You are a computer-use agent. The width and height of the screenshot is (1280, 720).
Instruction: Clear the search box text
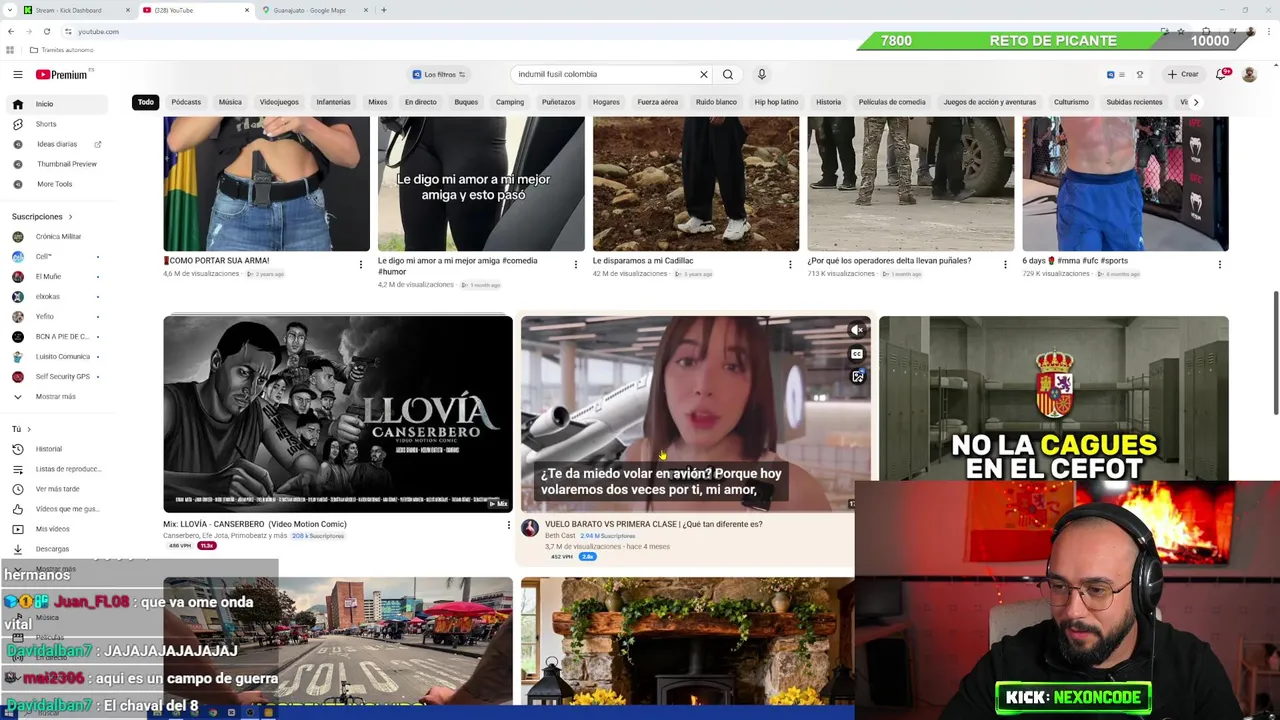coord(704,74)
